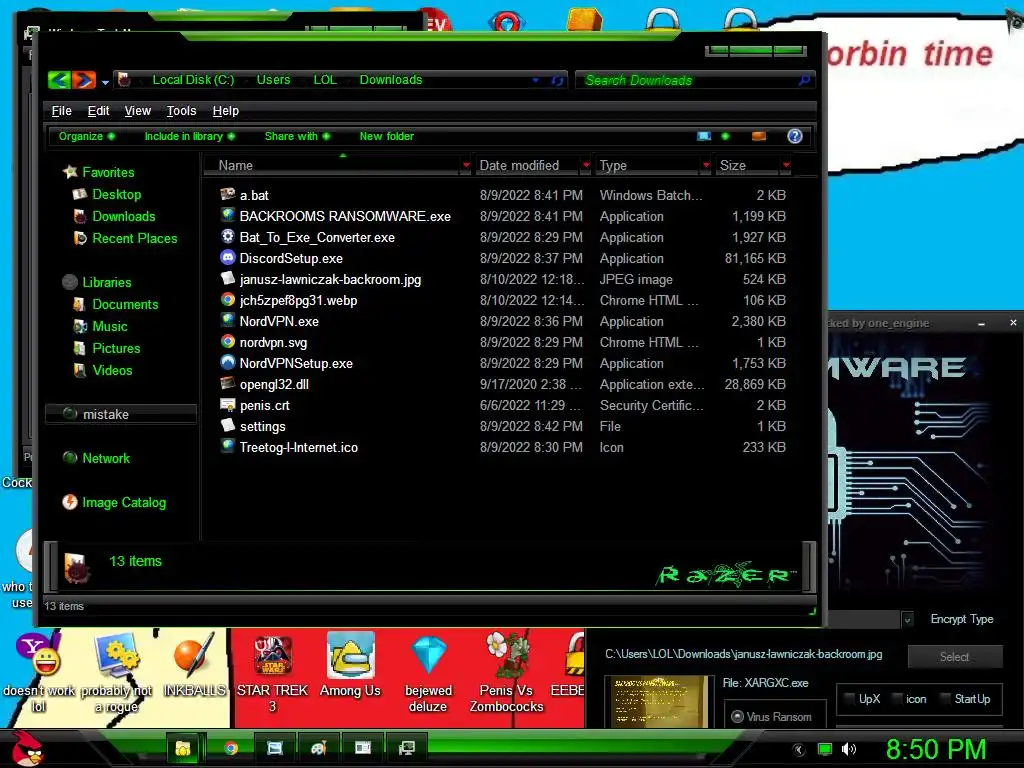Select opengl32.dll file icon
This screenshot has width=1024, height=768.
(227, 383)
